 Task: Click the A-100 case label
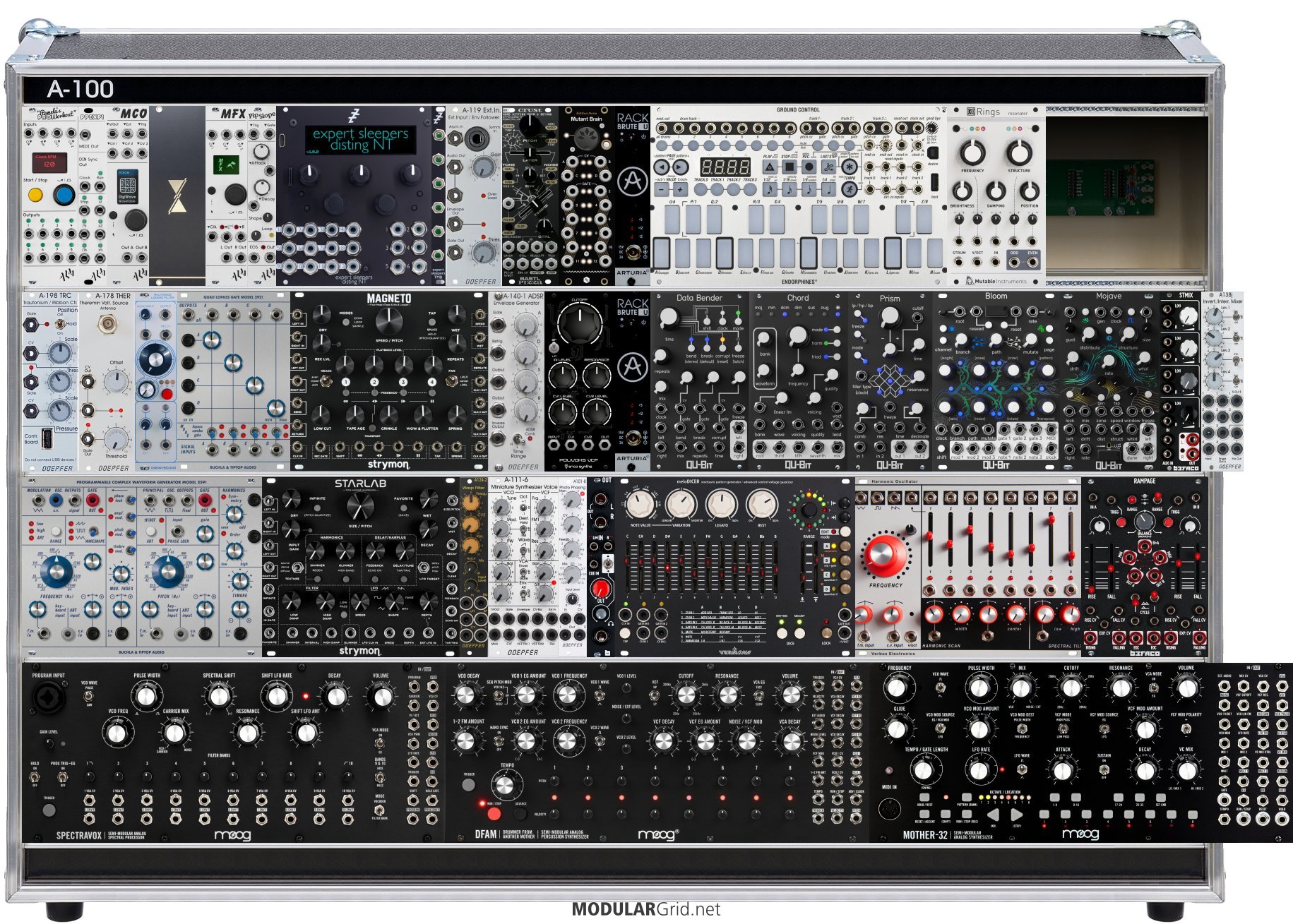tap(81, 89)
